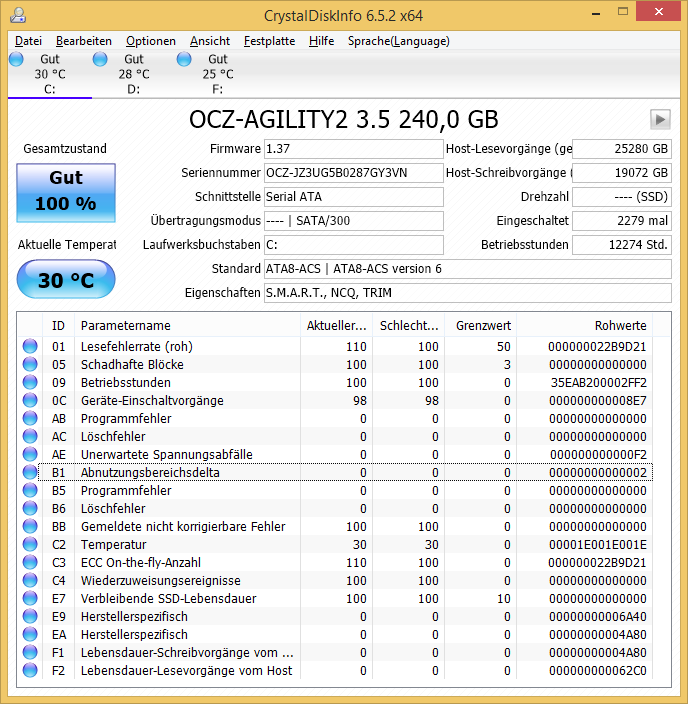The height and width of the screenshot is (704, 688).
Task: Click status orb for B6 Löschfehler row
Action: pyautogui.click(x=30, y=508)
